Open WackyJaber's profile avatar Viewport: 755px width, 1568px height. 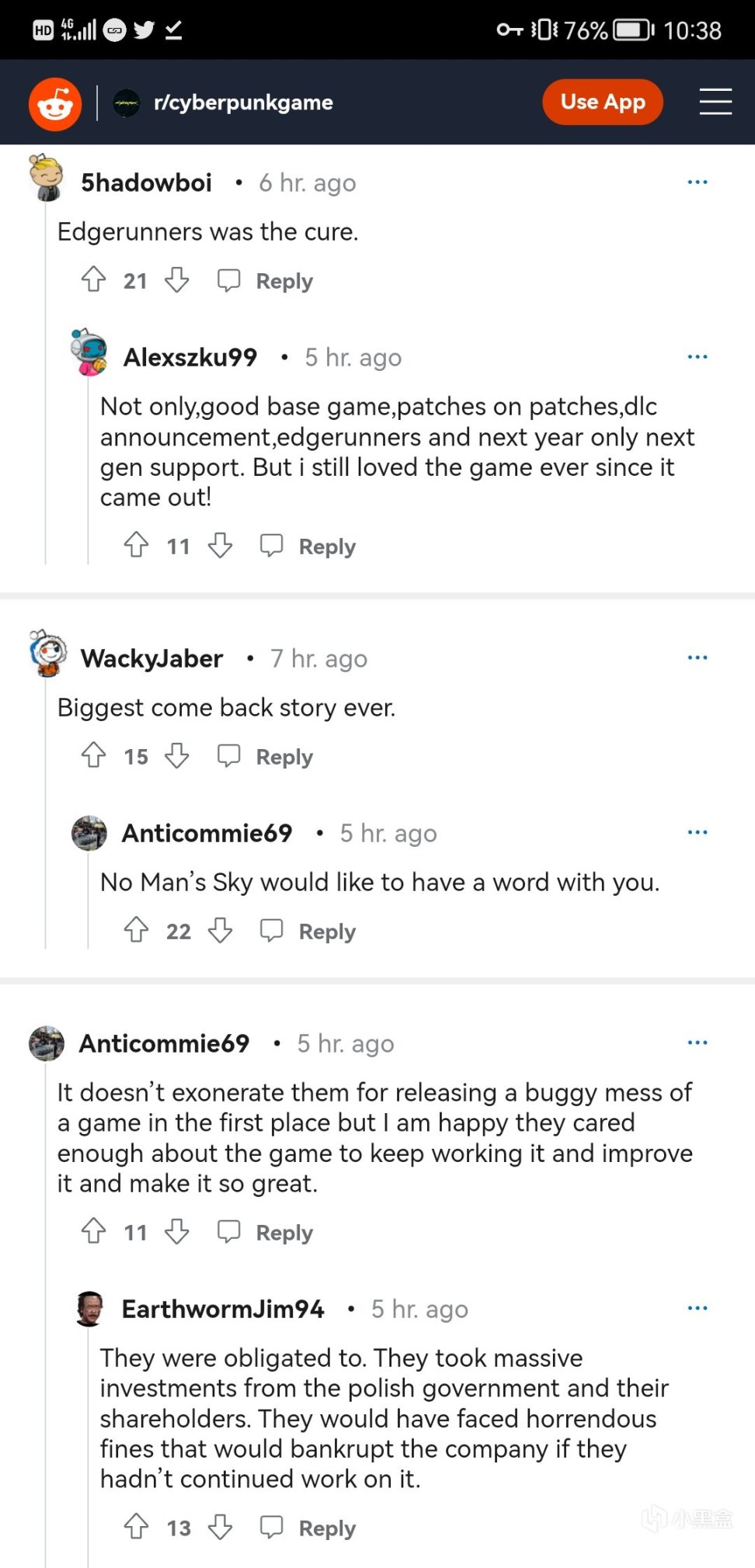[48, 654]
